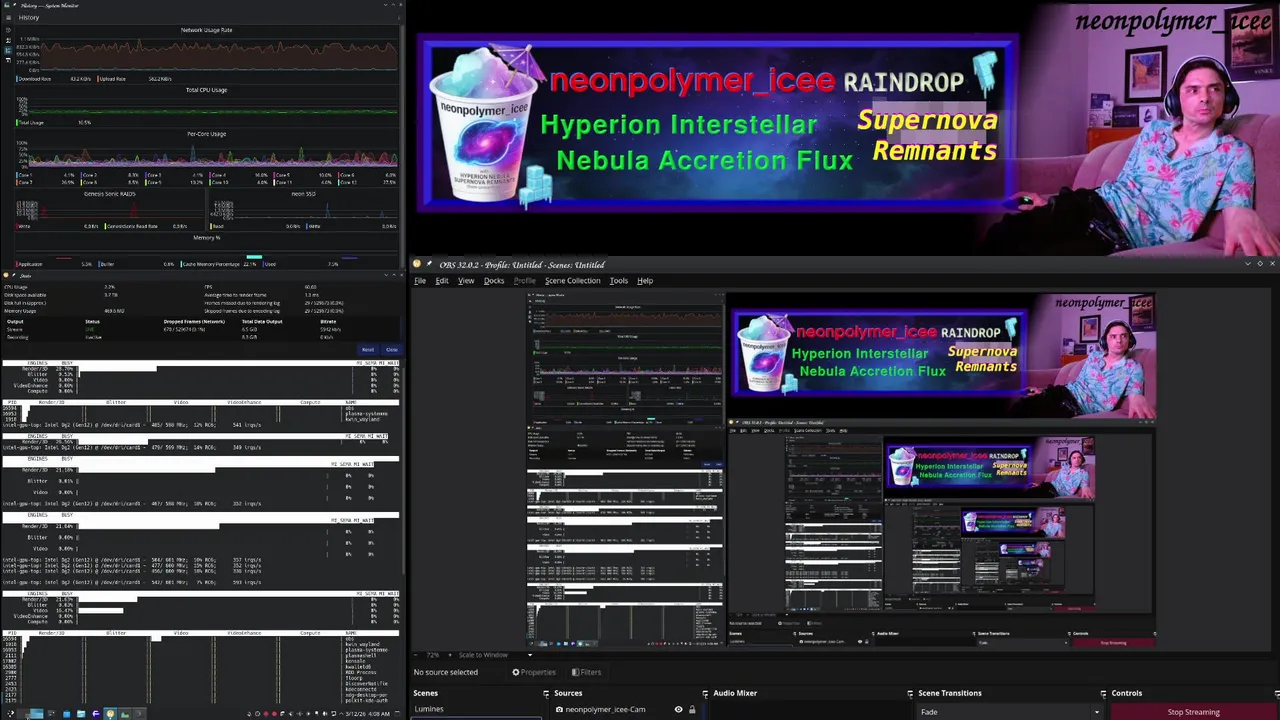The width and height of the screenshot is (1280, 720).
Task: Open the folder file manager taskbar icon
Action: (81, 714)
